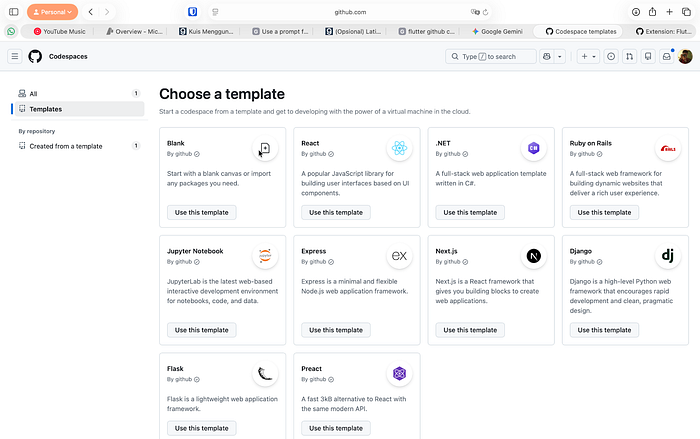Switch to the YouTube Music tab
Screen dimensions: 700x439
click(64, 31)
